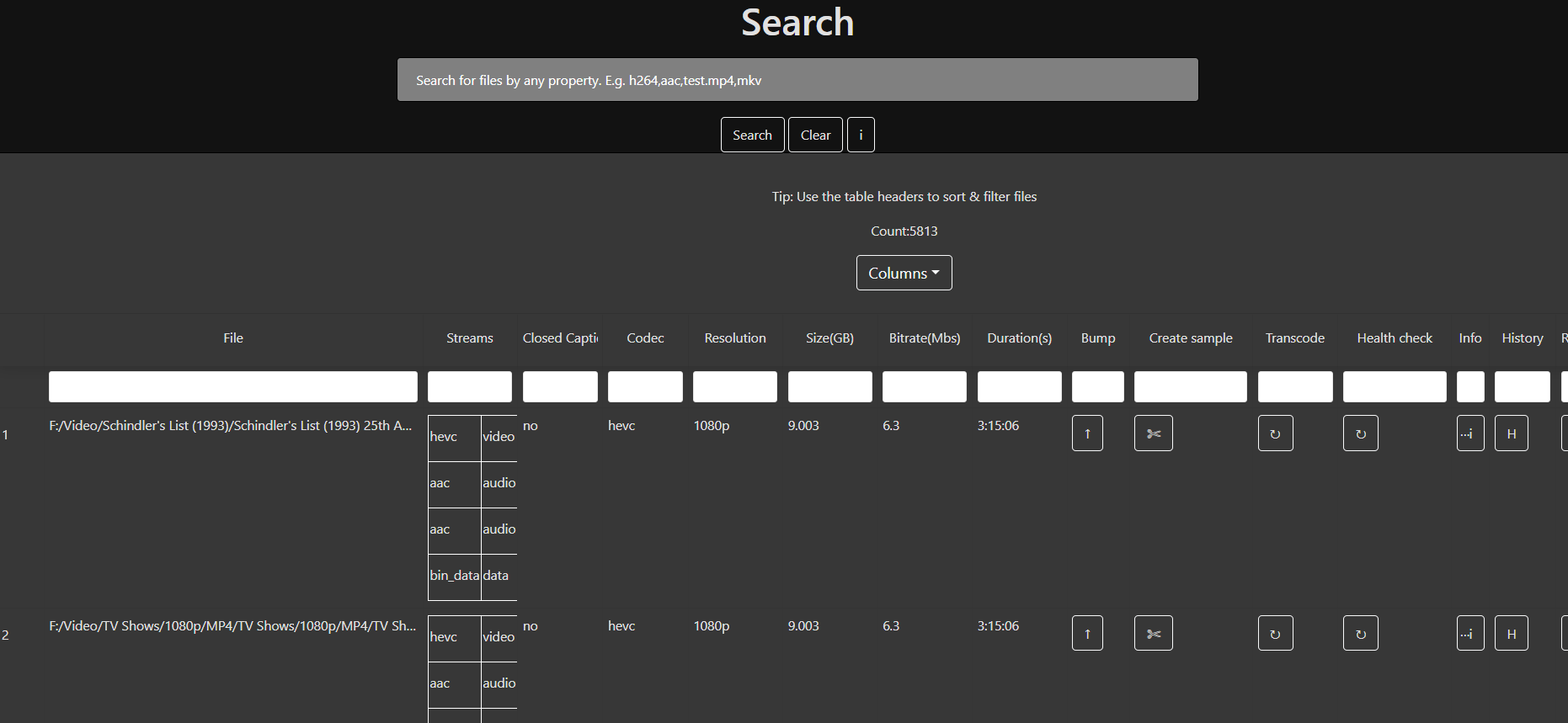1568x723 pixels.
Task: Clear the search results
Action: [815, 135]
